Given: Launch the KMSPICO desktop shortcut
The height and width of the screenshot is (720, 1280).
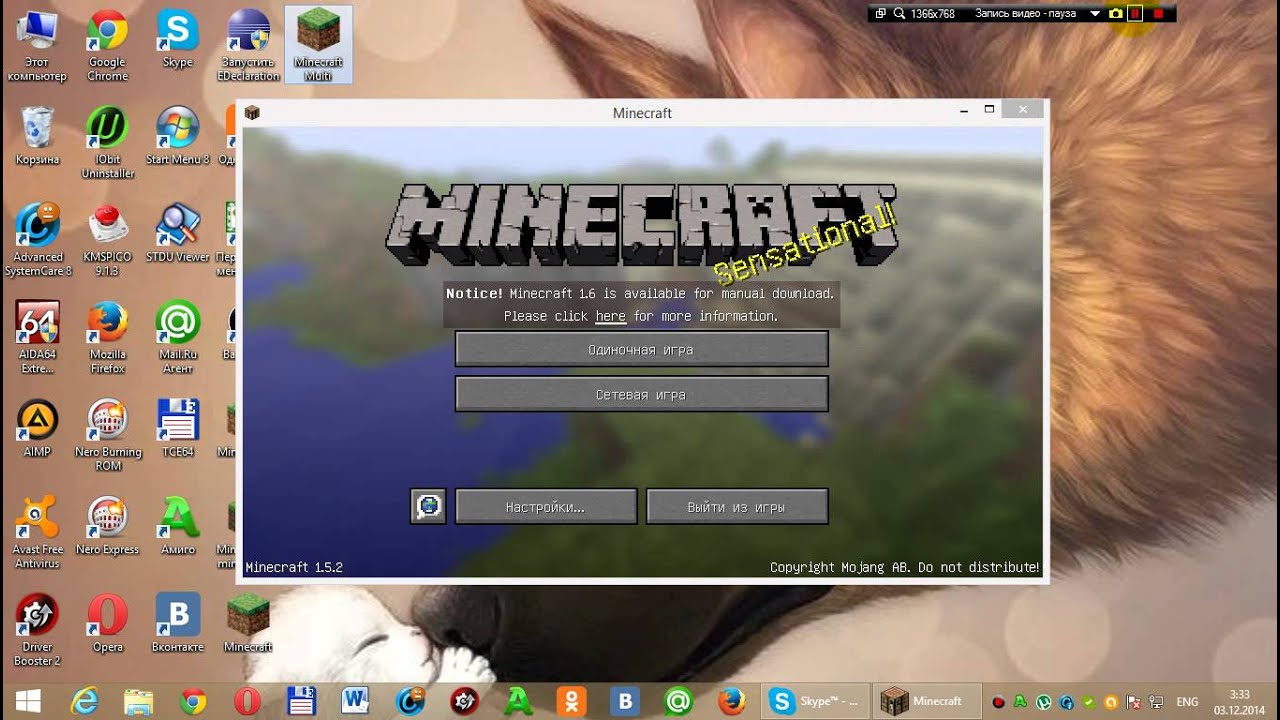Looking at the screenshot, I should [107, 240].
